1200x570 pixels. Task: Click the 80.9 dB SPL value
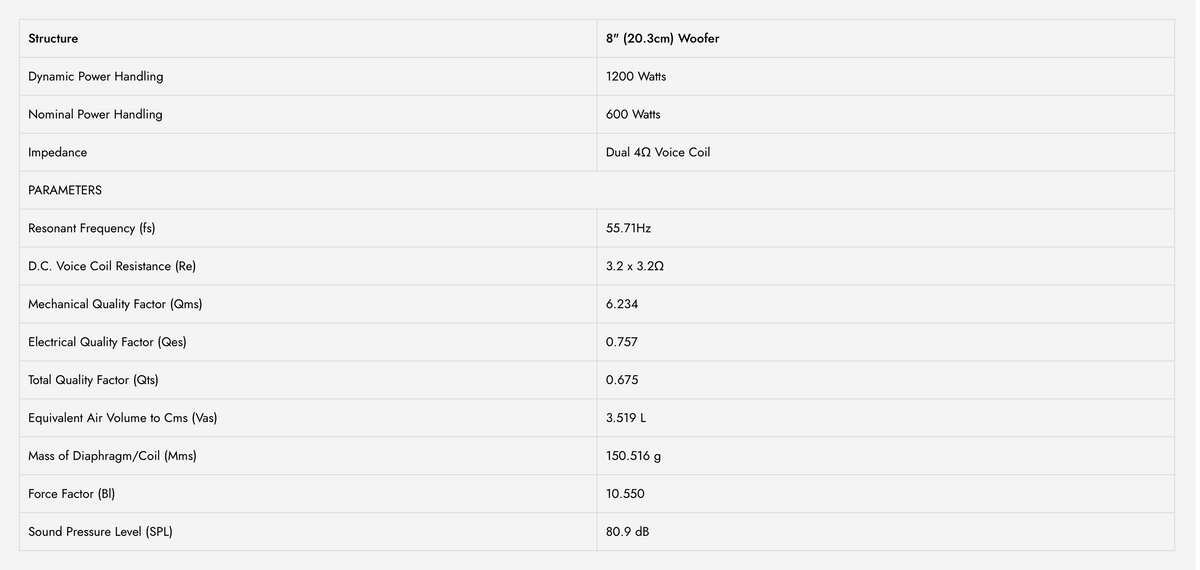(627, 532)
